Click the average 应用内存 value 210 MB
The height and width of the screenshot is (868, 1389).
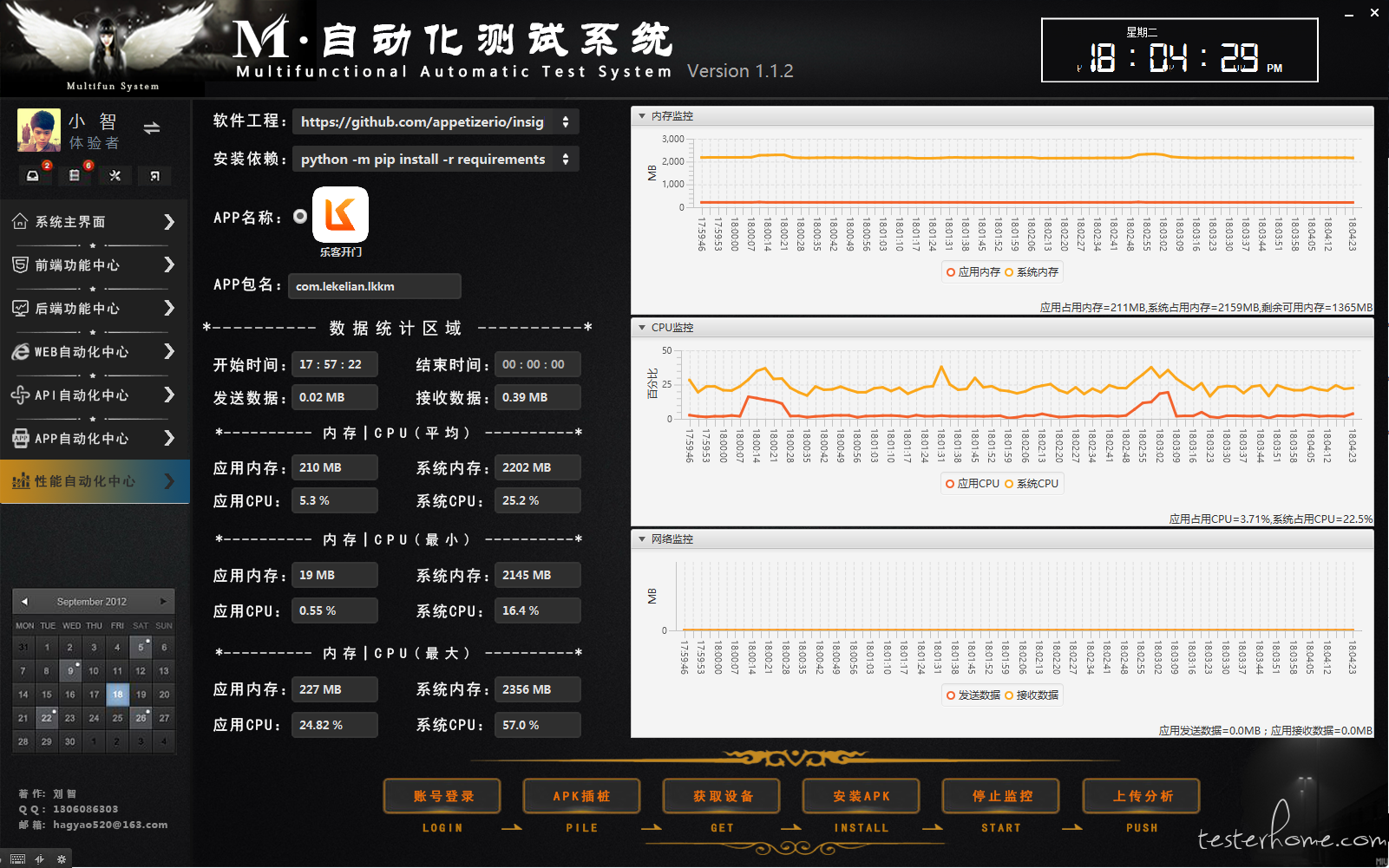point(335,467)
